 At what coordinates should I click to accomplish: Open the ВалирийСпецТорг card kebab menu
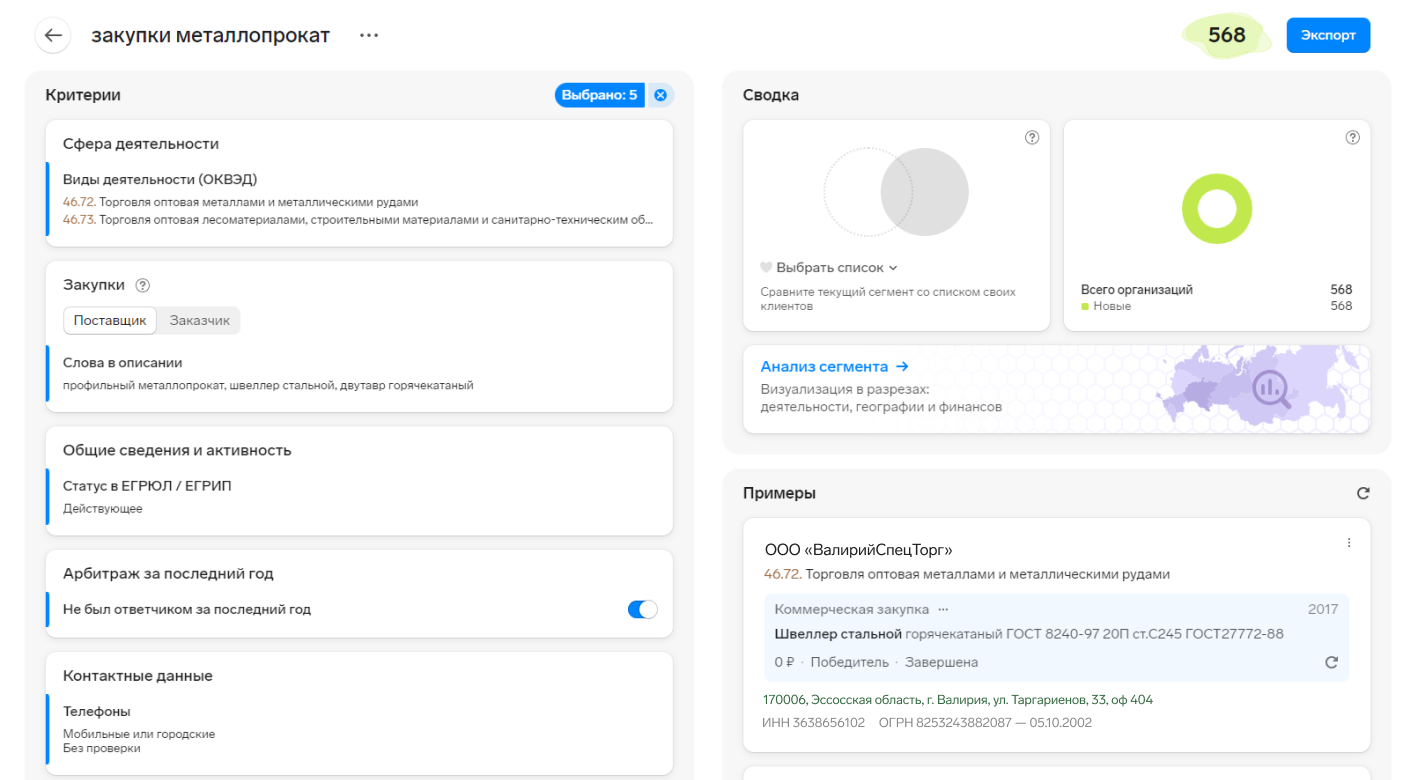(1348, 543)
